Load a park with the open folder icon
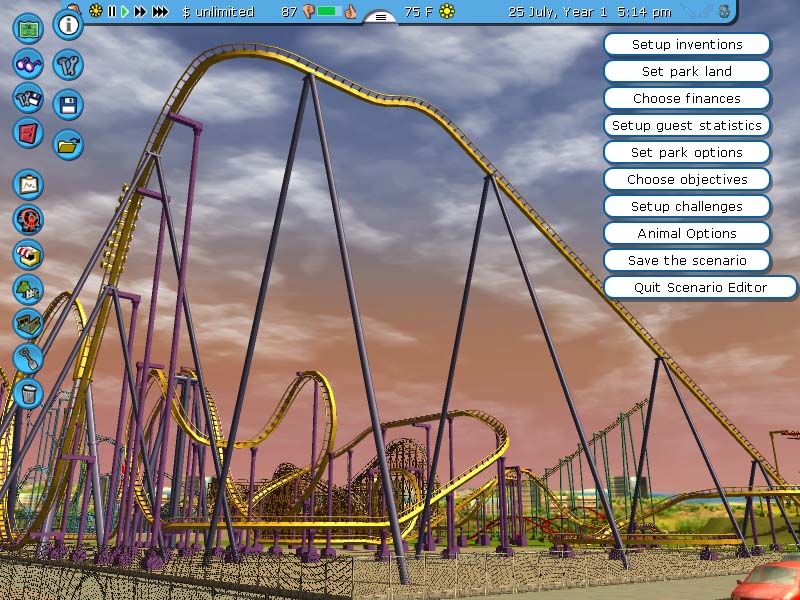The image size is (800, 600). point(68,145)
